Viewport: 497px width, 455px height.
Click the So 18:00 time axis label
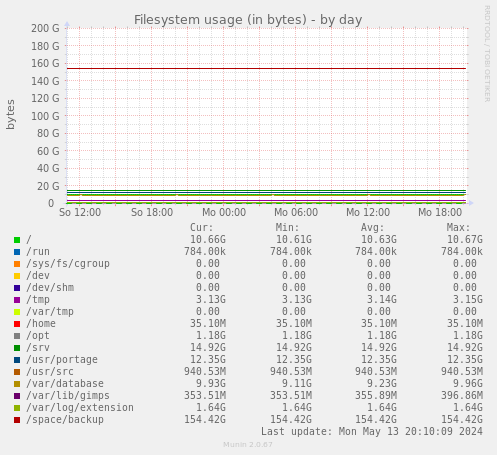(x=152, y=212)
